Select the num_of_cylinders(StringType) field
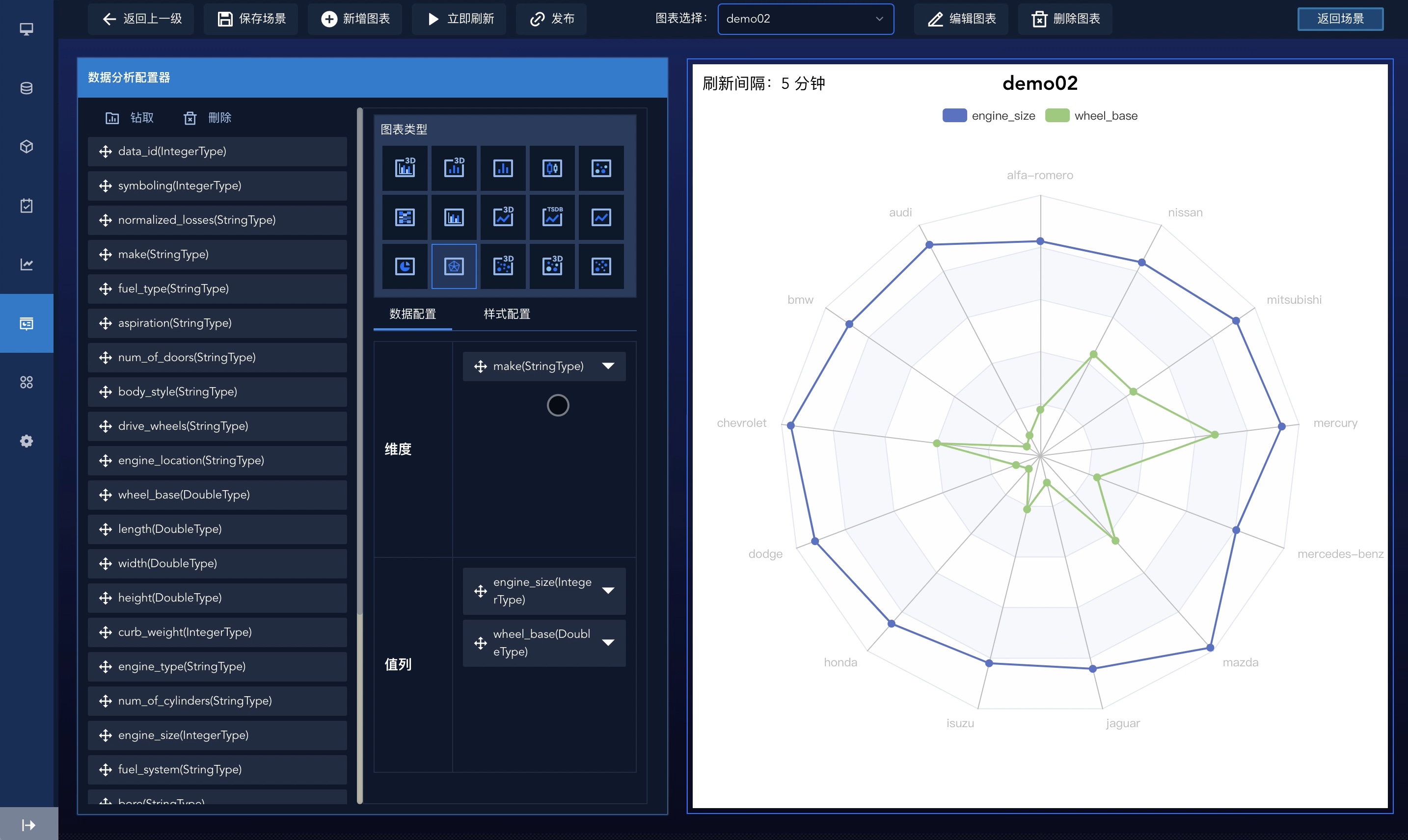Screen dimensions: 1408x840 [x=217, y=701]
